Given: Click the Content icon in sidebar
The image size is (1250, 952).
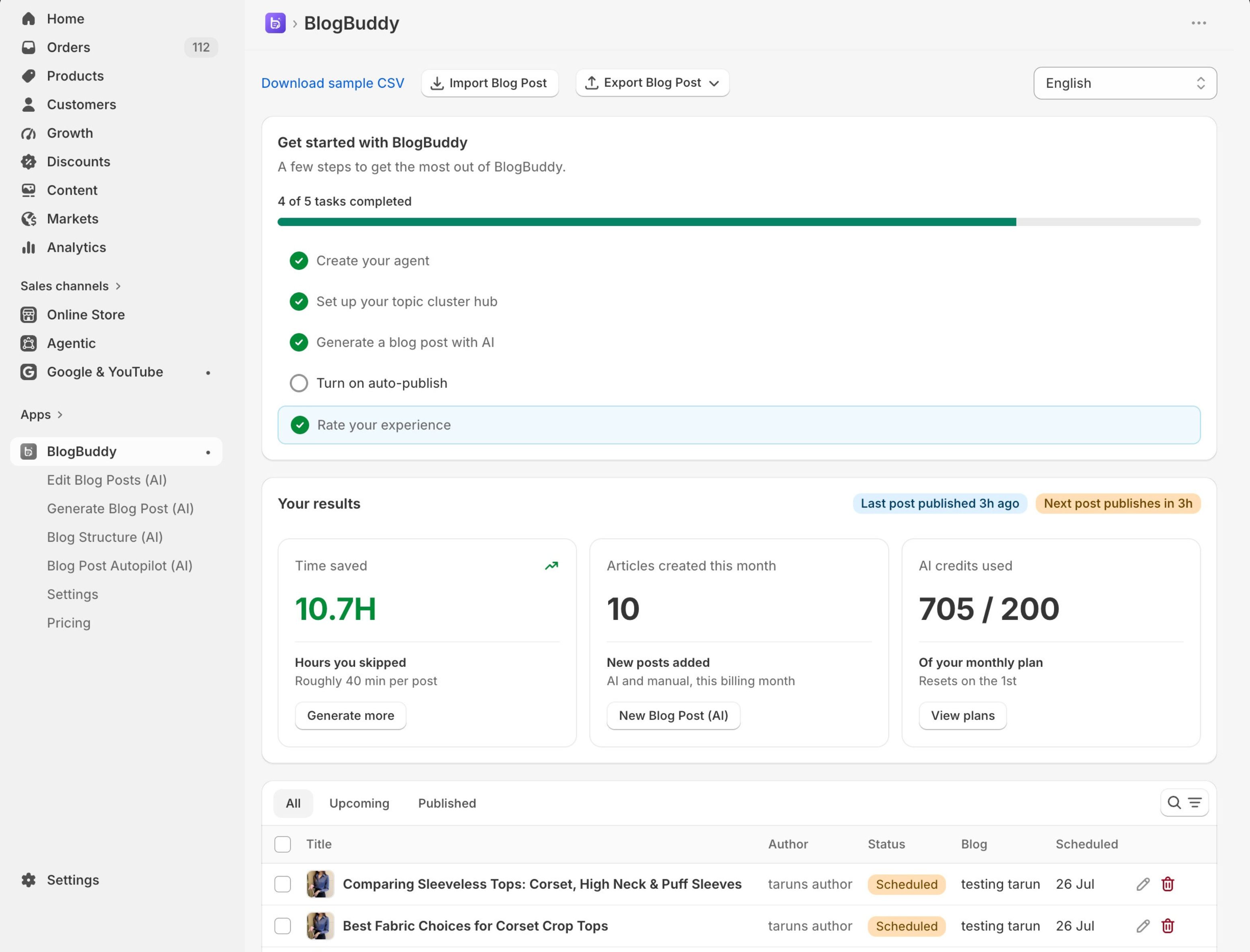Looking at the screenshot, I should (x=28, y=190).
